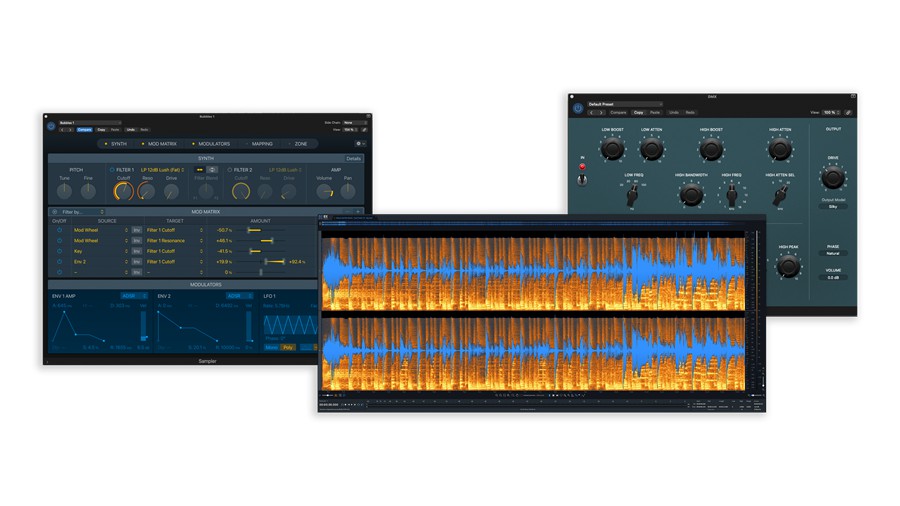Click the Output Drive knob
This screenshot has height=506, width=900.
coord(832,178)
